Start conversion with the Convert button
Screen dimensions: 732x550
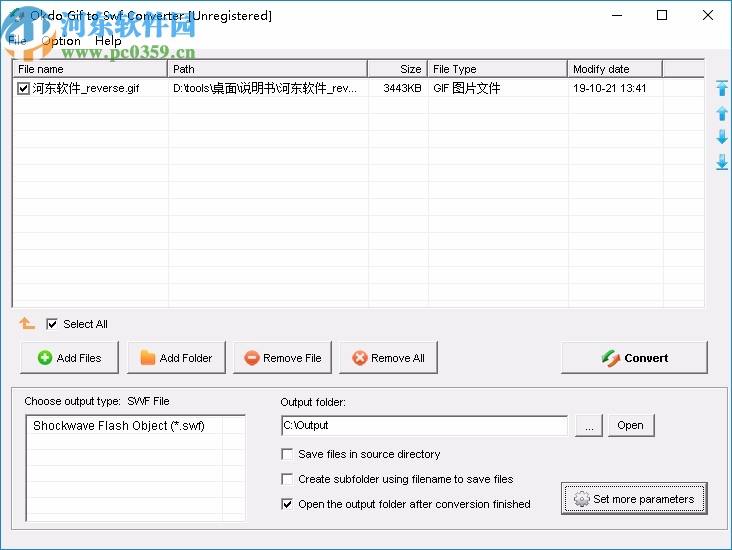coord(634,358)
